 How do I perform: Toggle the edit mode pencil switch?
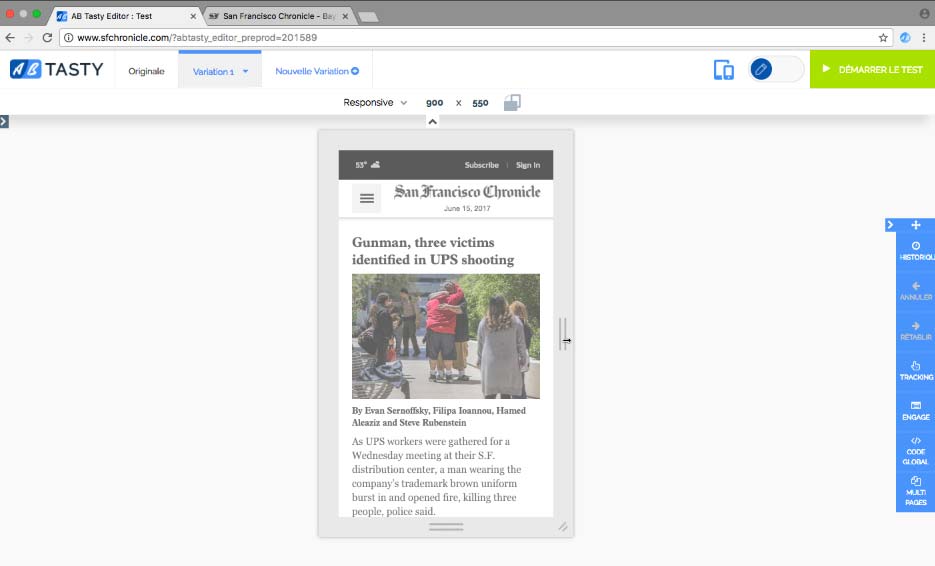pyautogui.click(x=776, y=69)
